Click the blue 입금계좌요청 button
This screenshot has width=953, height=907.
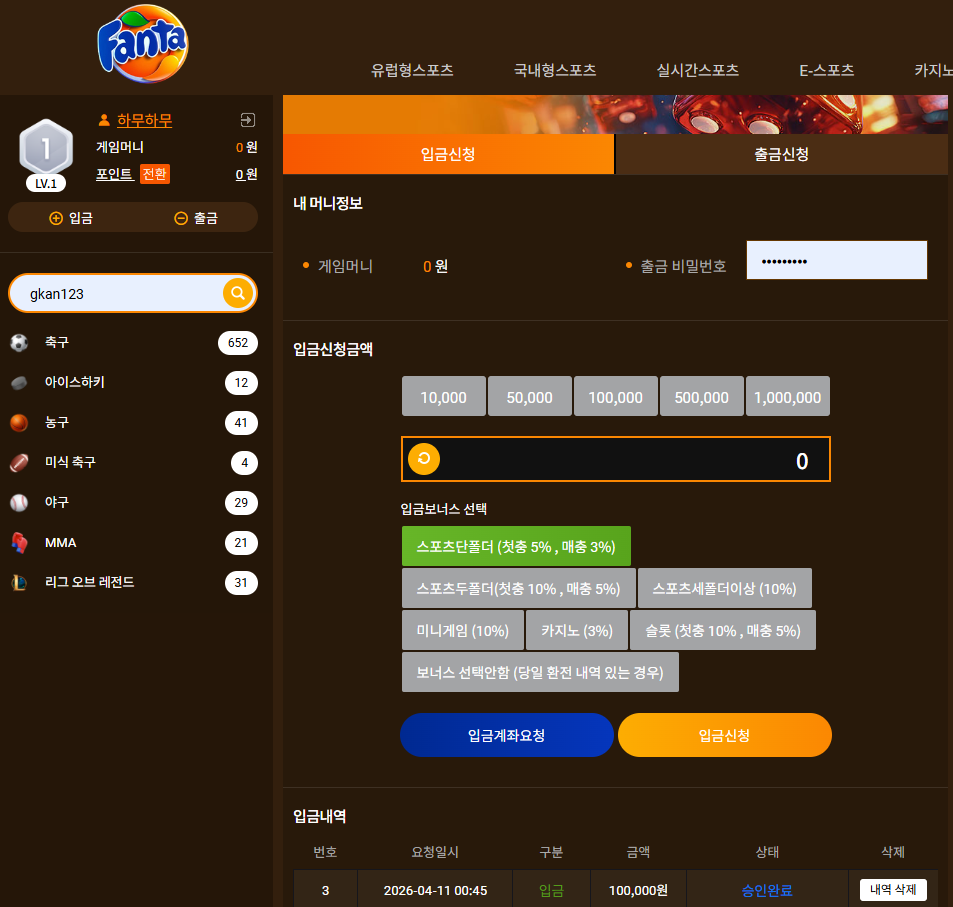[x=507, y=735]
